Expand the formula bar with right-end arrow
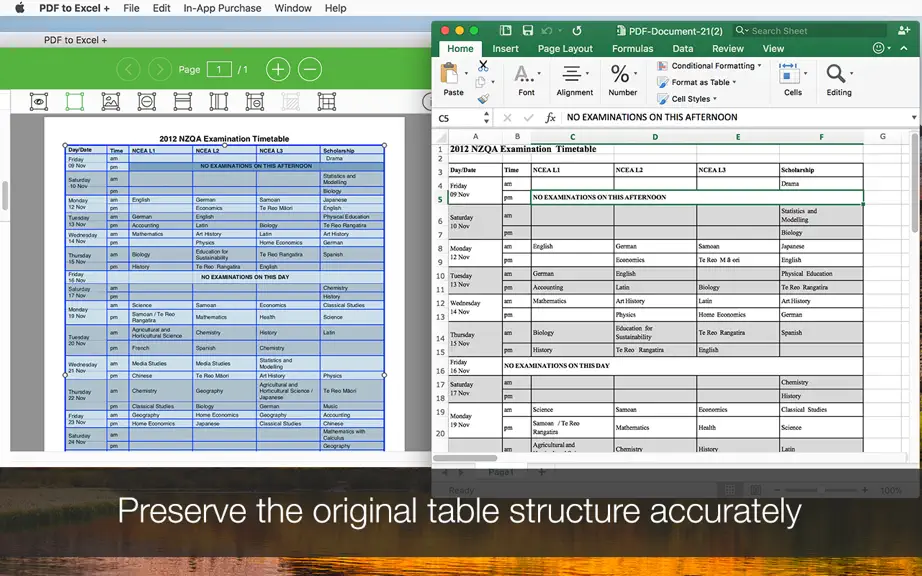Image resolution: width=922 pixels, height=576 pixels. [914, 118]
